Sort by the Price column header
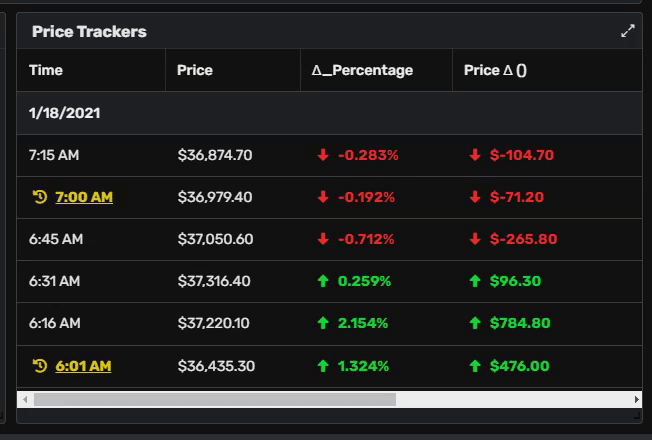 [233, 70]
